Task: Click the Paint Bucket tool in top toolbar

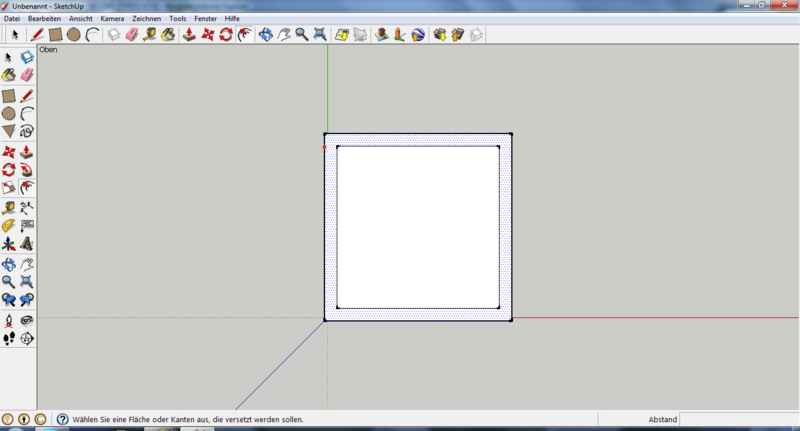Action: pos(168,34)
